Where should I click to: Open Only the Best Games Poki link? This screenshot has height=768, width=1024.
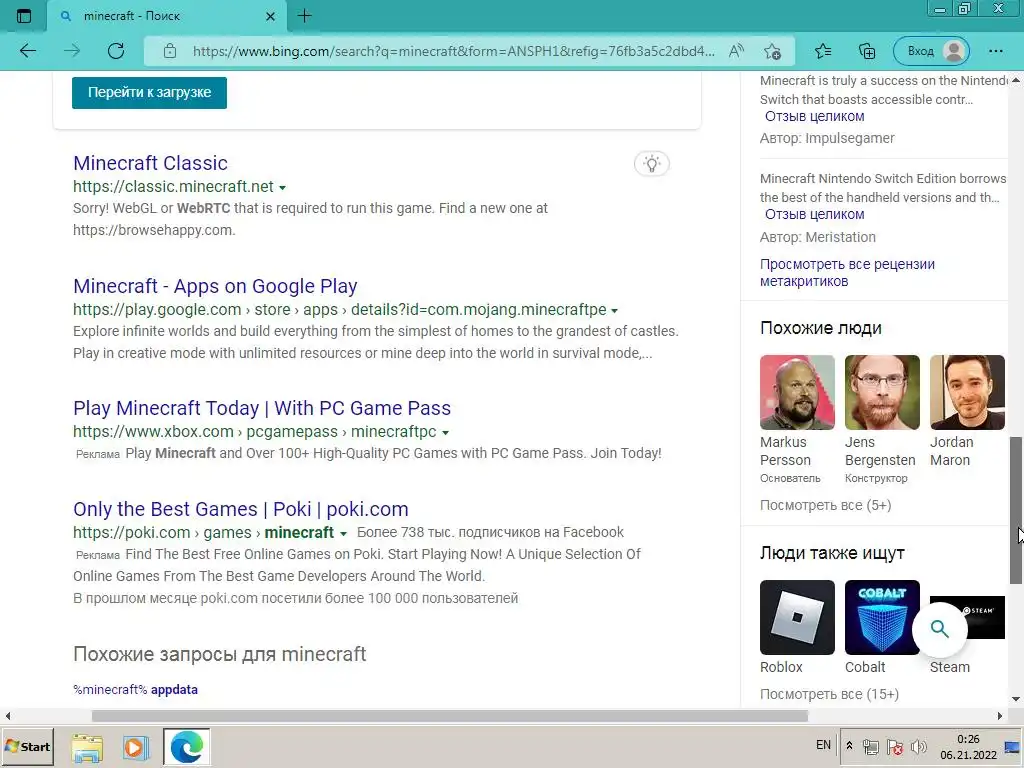(240, 509)
